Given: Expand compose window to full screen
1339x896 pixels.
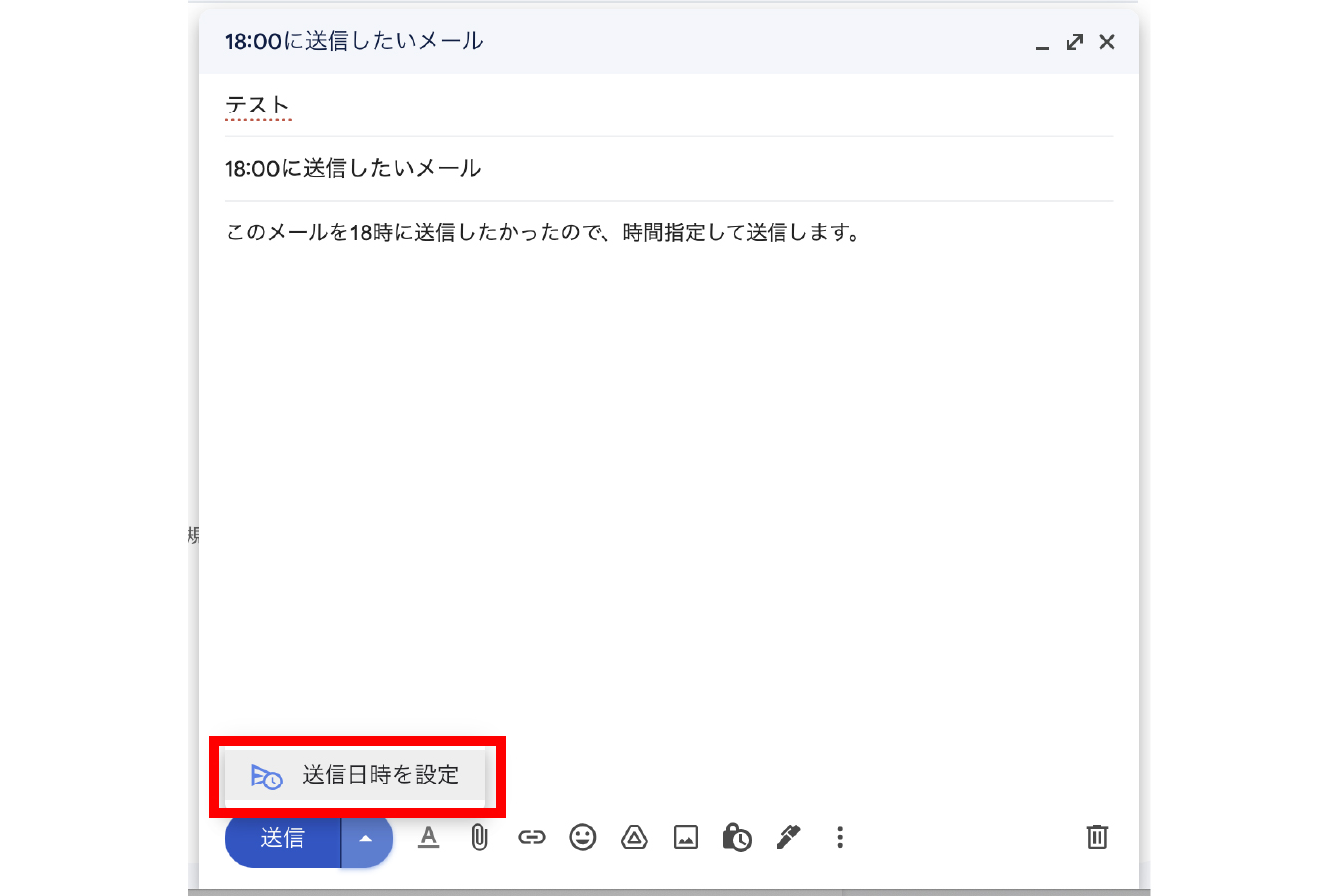Looking at the screenshot, I should 1074,42.
